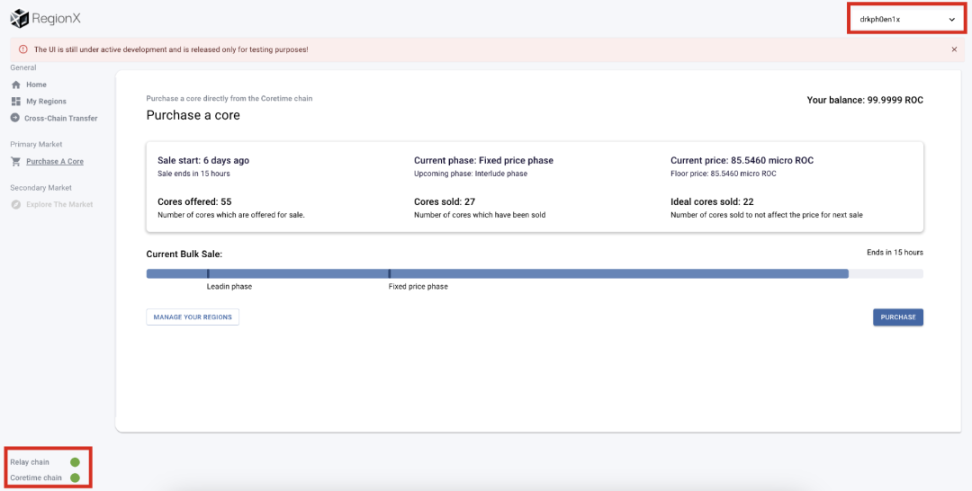972x491 pixels.
Task: Go to the Home page
Action: pos(36,85)
